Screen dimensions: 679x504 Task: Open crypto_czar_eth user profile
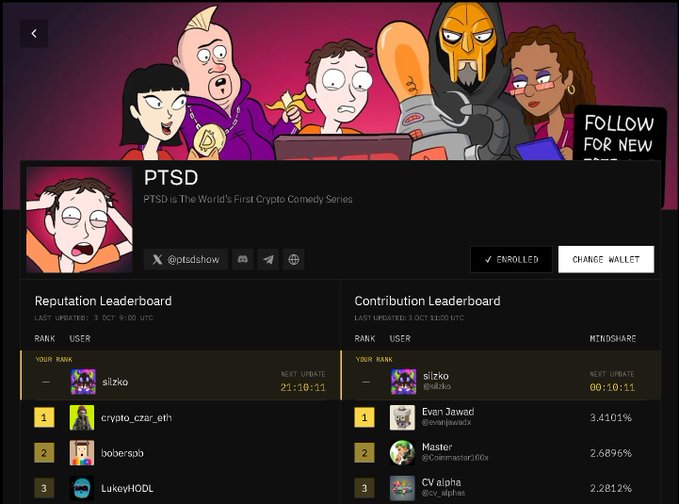[x=136, y=418]
